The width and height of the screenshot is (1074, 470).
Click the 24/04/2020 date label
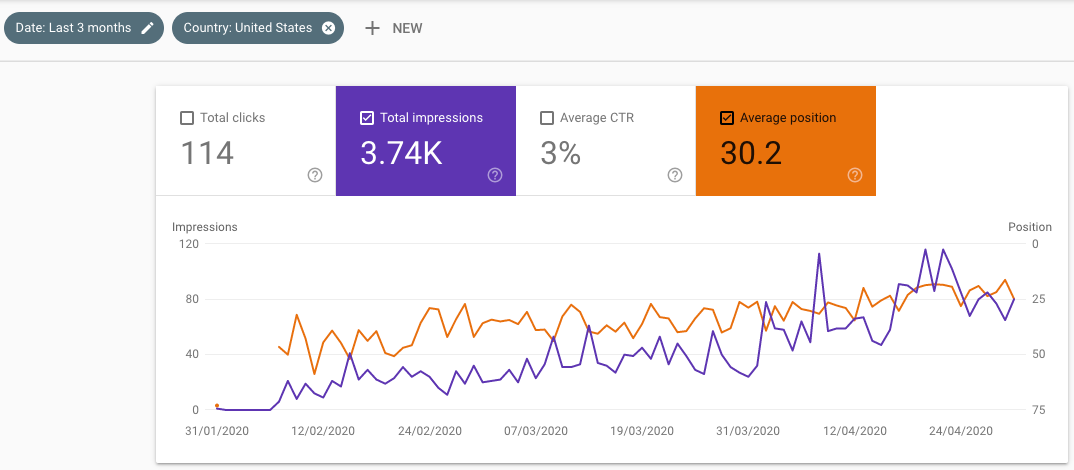961,431
